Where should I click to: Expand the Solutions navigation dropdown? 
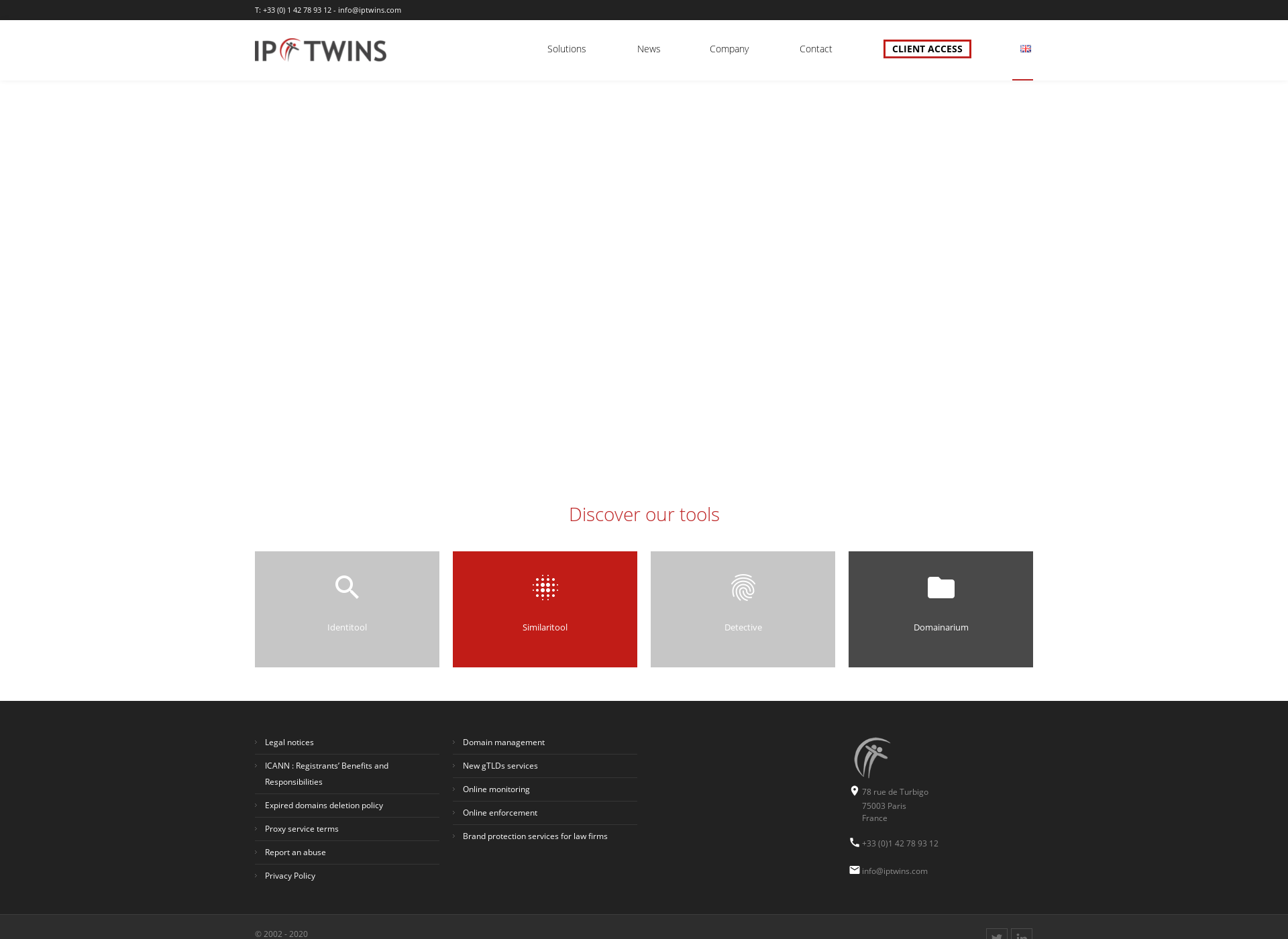566,48
